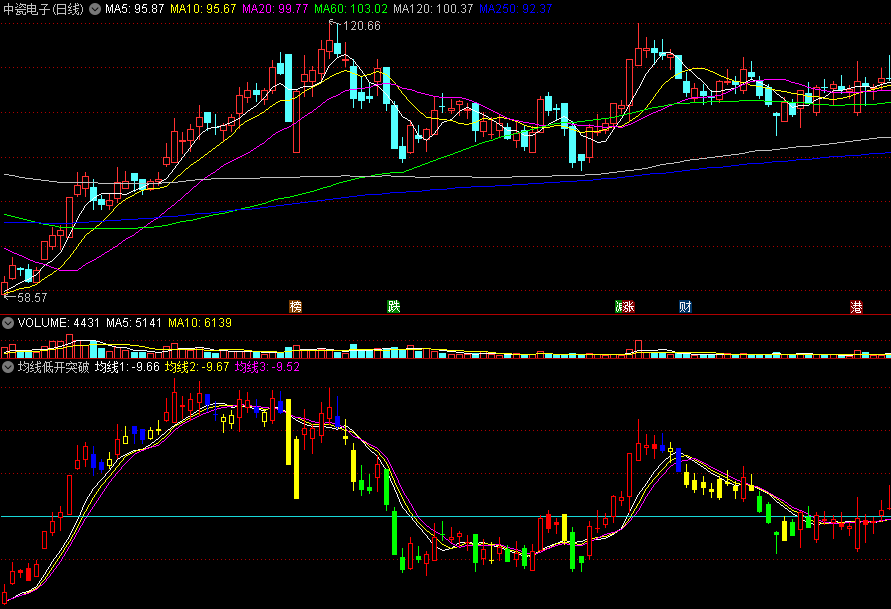Viewport: 891px width, 609px height.
Task: Select the MA120: 100.37 label
Action: pyautogui.click(x=433, y=9)
